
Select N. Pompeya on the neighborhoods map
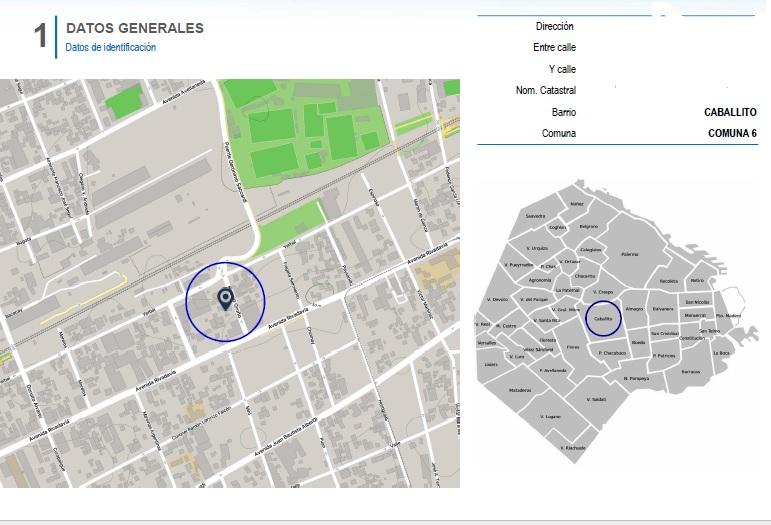[636, 379]
